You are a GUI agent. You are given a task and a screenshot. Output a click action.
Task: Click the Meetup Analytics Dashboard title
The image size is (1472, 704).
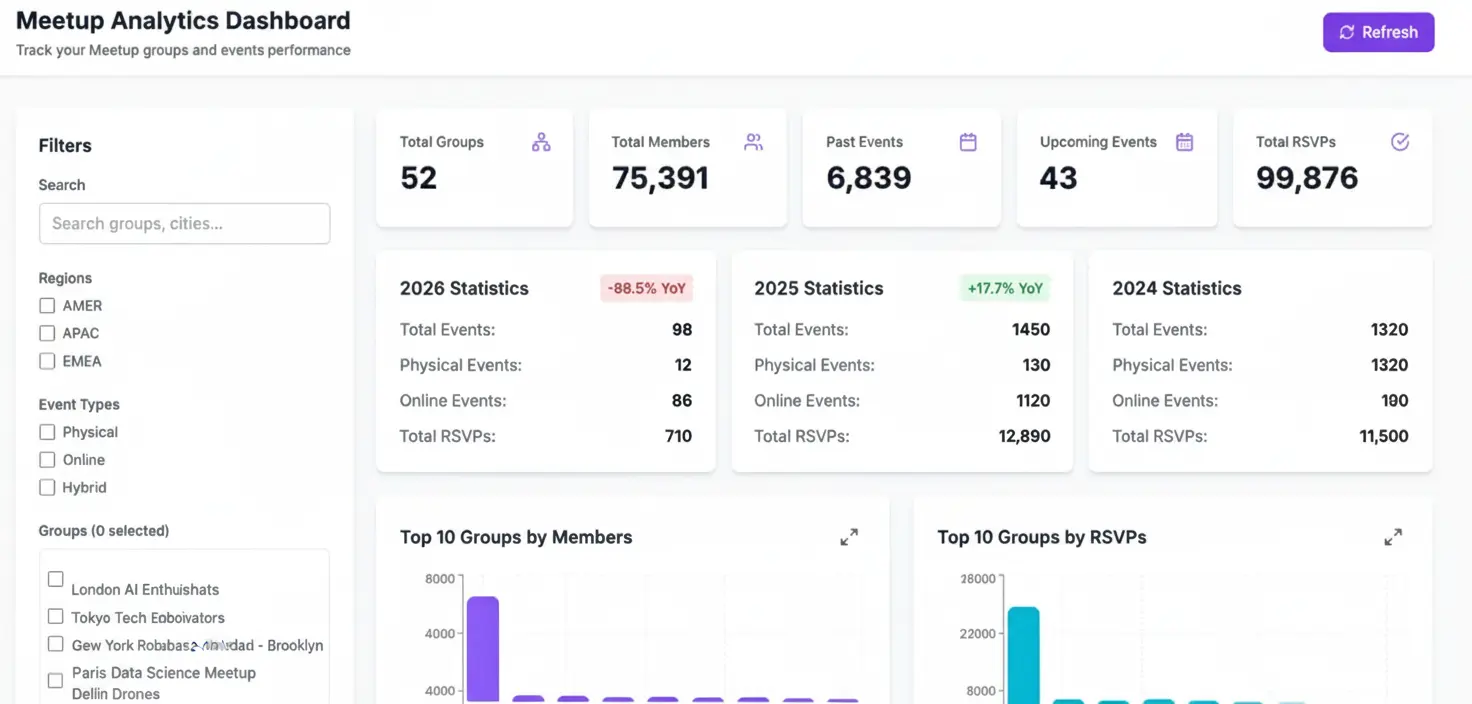click(183, 20)
